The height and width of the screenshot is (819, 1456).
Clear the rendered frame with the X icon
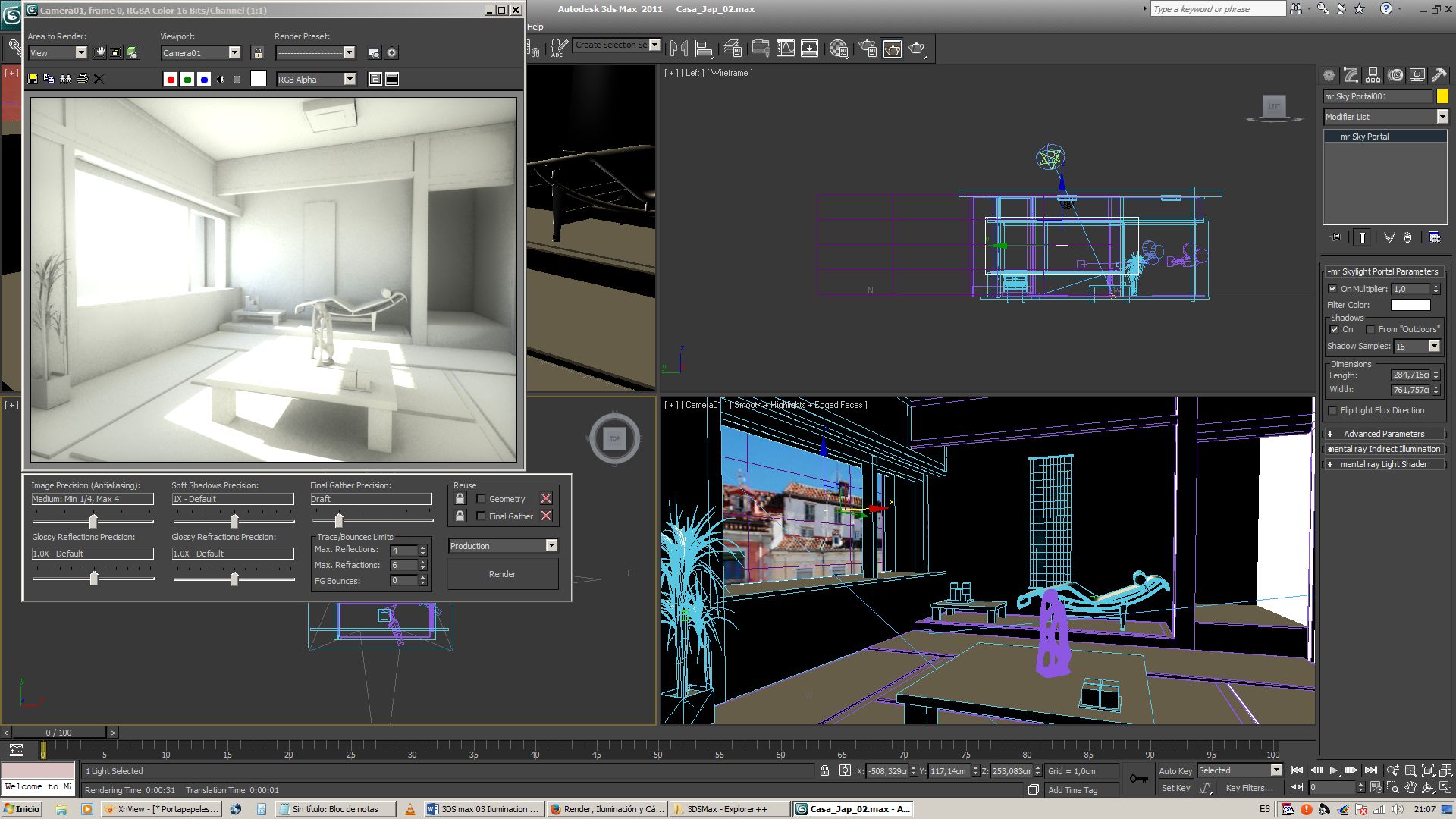(x=99, y=79)
